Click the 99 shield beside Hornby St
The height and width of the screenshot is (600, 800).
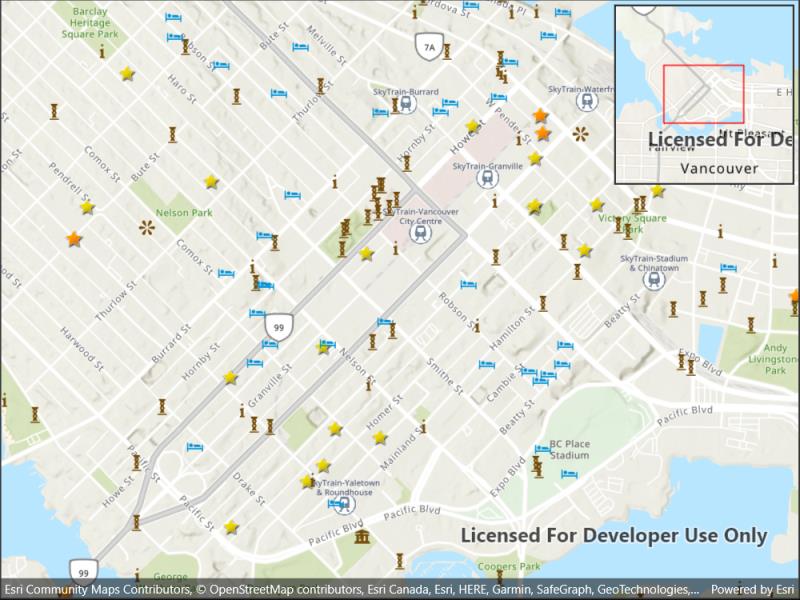(x=279, y=327)
